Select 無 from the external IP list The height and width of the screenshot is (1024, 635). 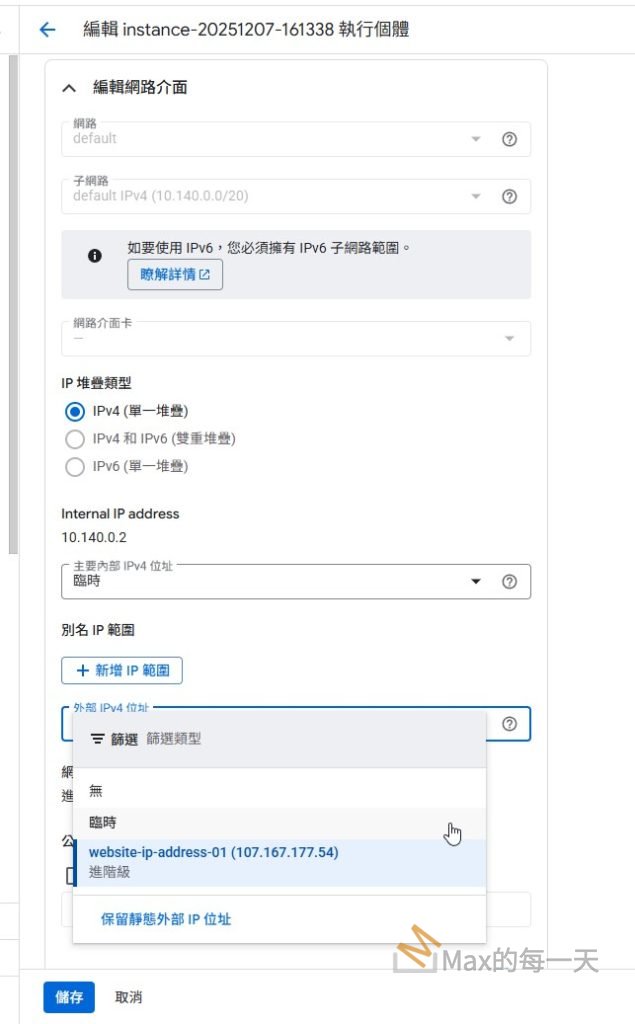pos(96,790)
